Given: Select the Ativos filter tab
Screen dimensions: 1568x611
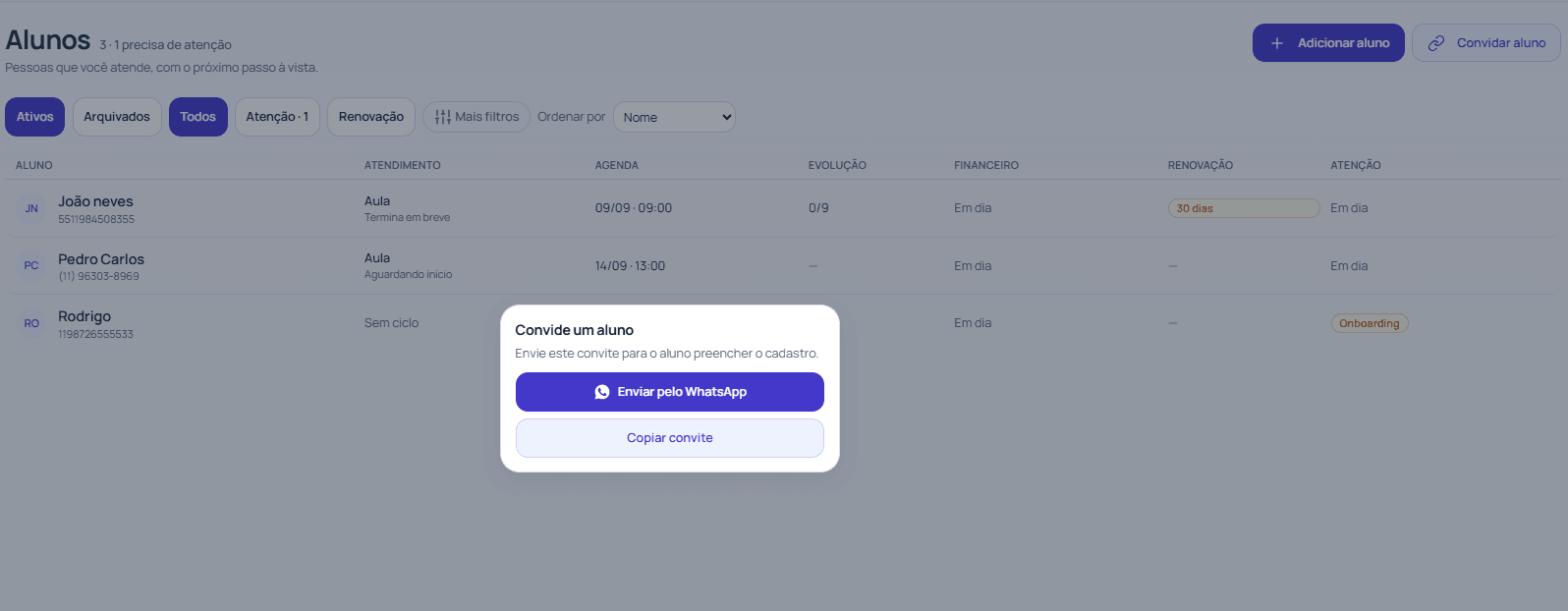Looking at the screenshot, I should point(35,117).
